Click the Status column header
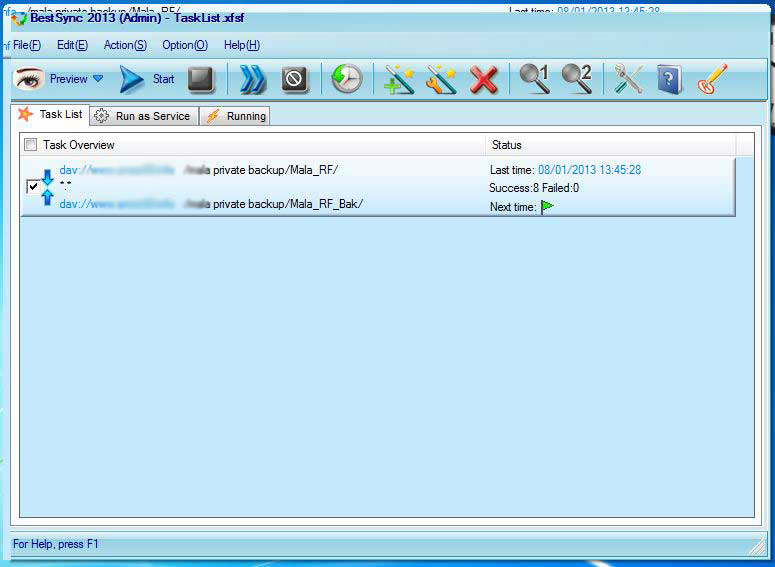 coord(610,144)
